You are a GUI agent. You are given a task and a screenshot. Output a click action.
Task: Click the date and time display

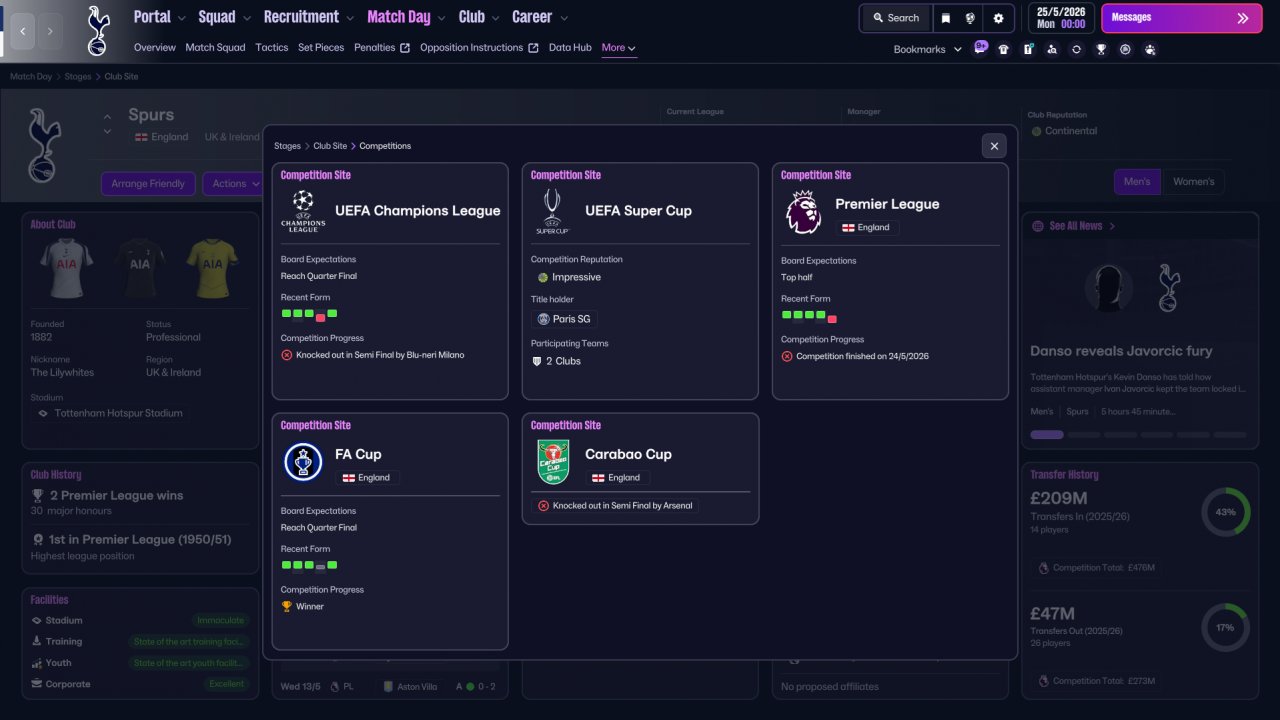point(1062,18)
